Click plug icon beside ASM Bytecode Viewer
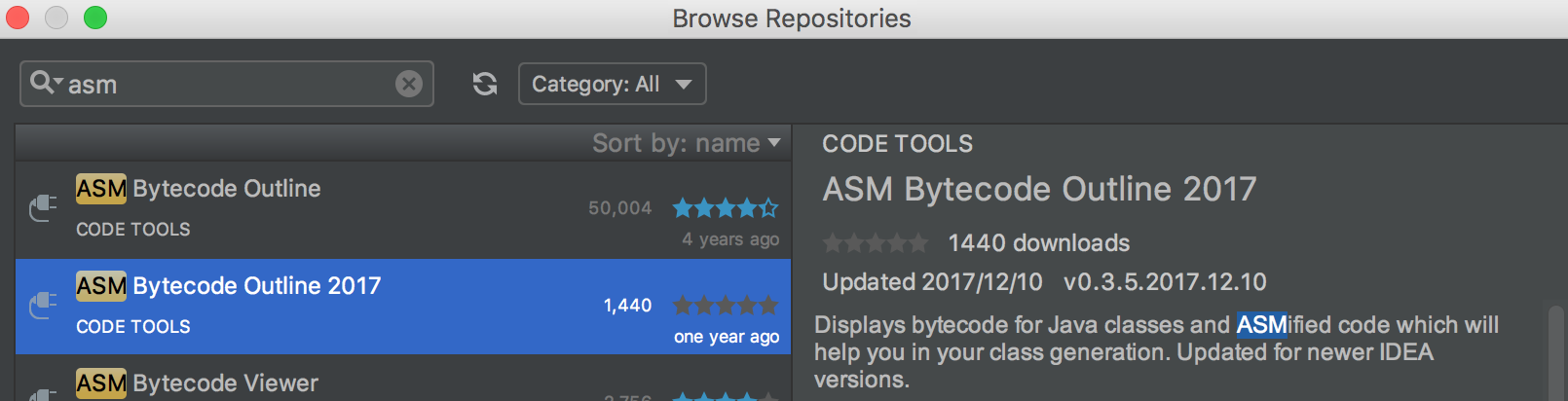 43,393
